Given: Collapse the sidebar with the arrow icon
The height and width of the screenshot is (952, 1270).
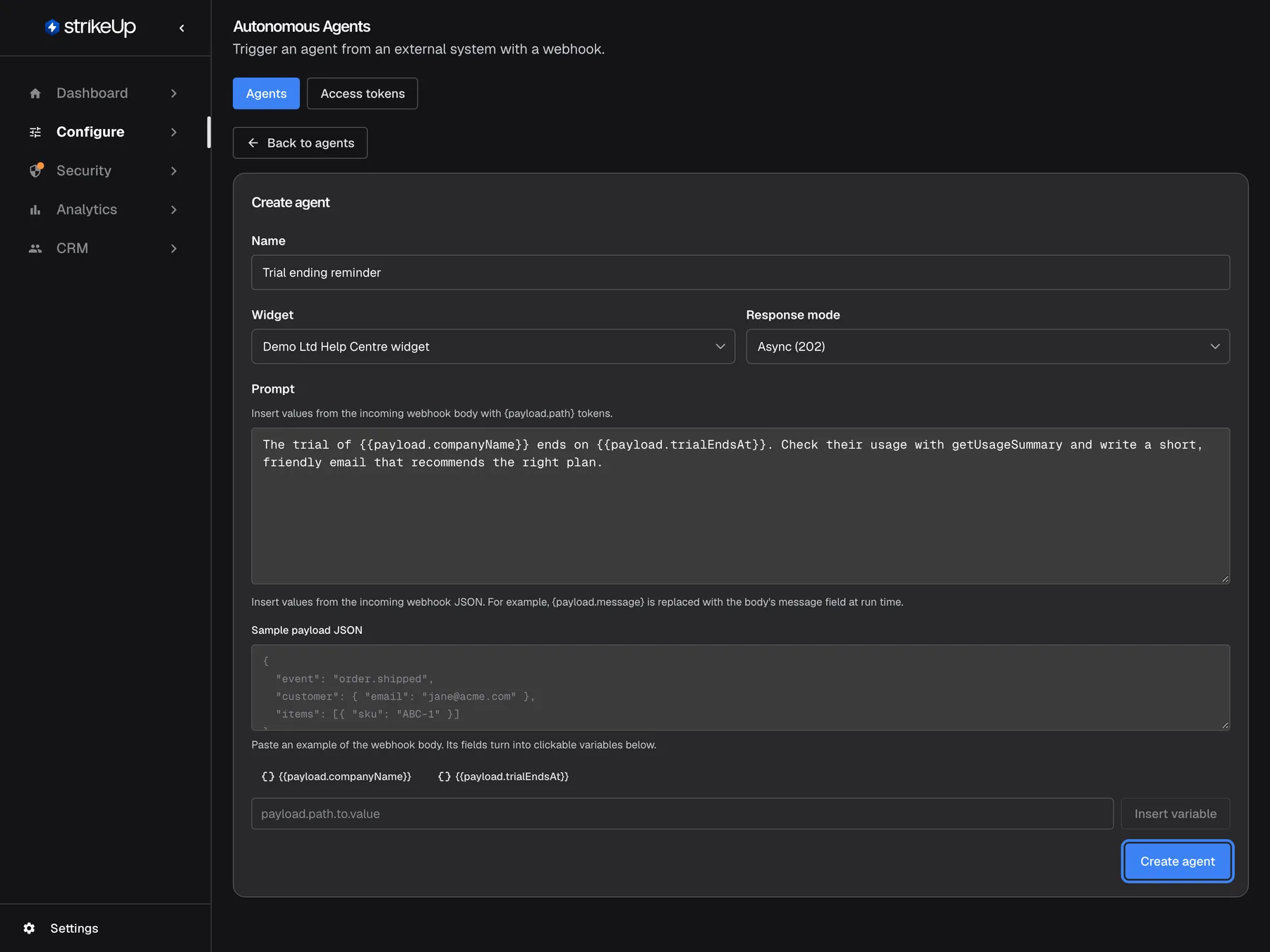Looking at the screenshot, I should pyautogui.click(x=182, y=28).
